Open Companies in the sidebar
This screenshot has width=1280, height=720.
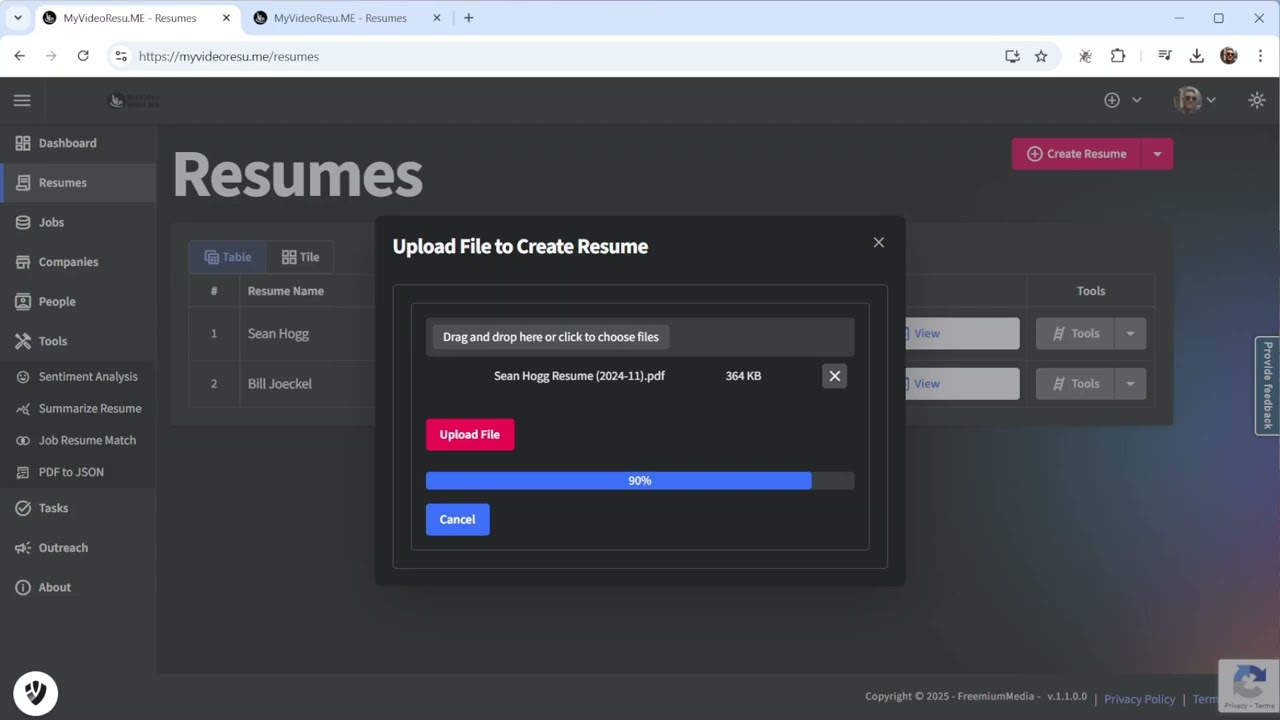coord(78,262)
